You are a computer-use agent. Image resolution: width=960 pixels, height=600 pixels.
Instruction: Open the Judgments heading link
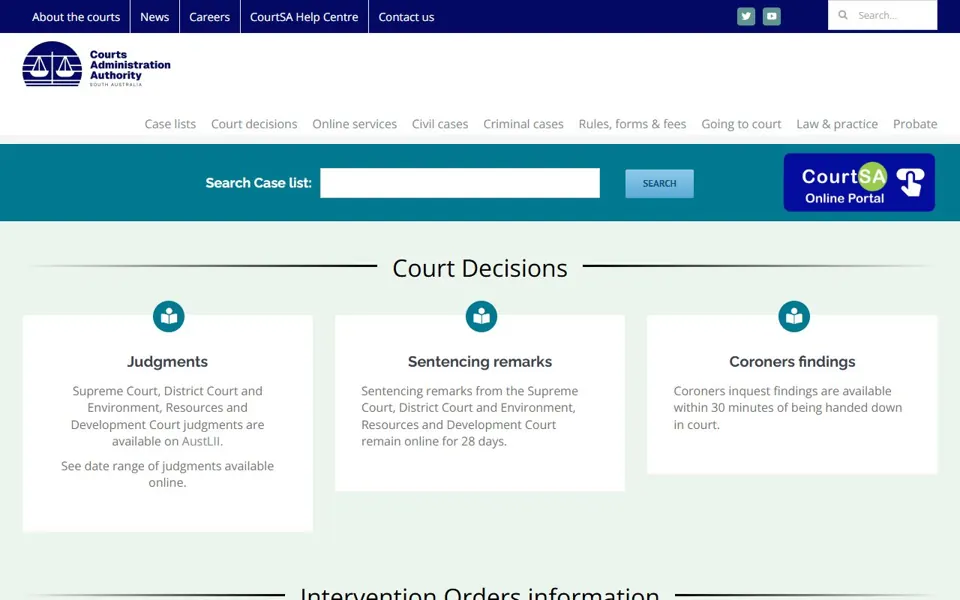pyautogui.click(x=167, y=361)
